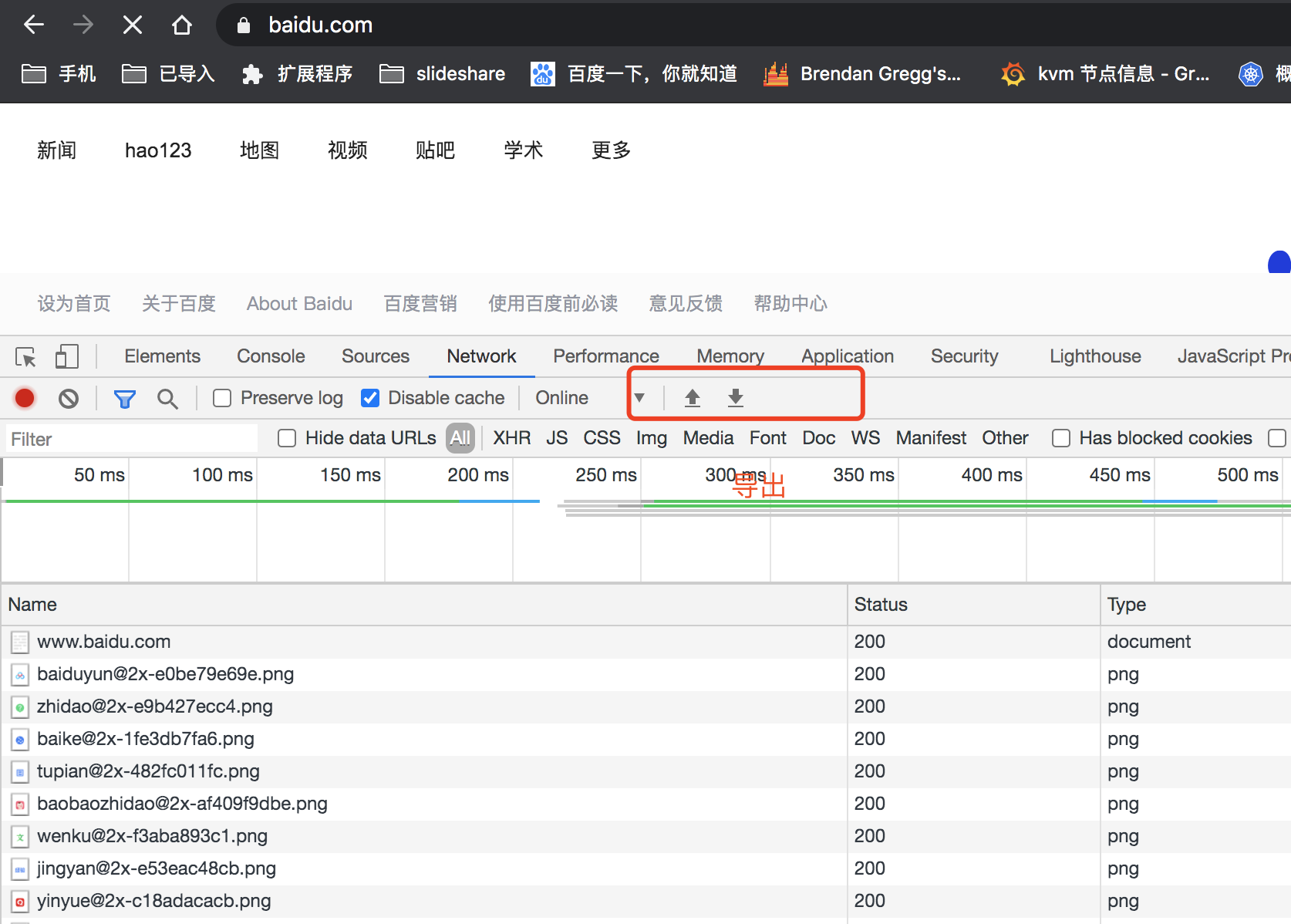The width and height of the screenshot is (1291, 924).
Task: Select the All filter button
Action: [x=460, y=438]
